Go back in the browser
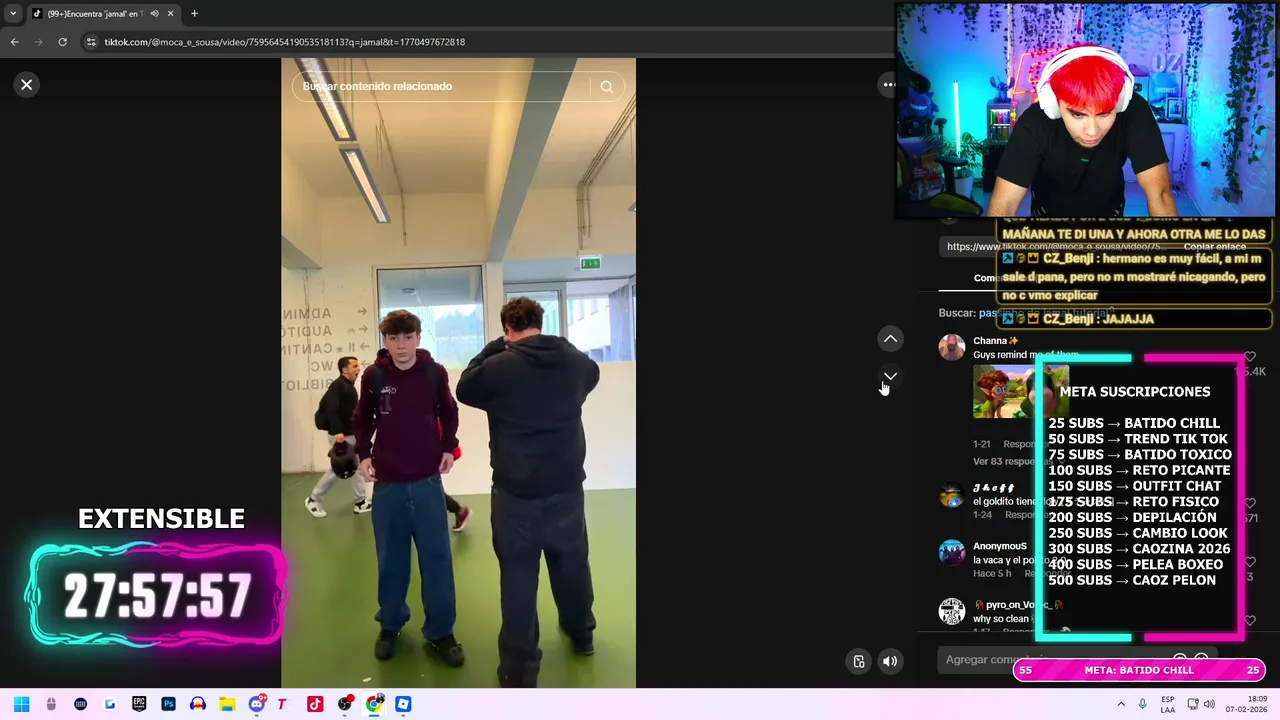 (14, 42)
